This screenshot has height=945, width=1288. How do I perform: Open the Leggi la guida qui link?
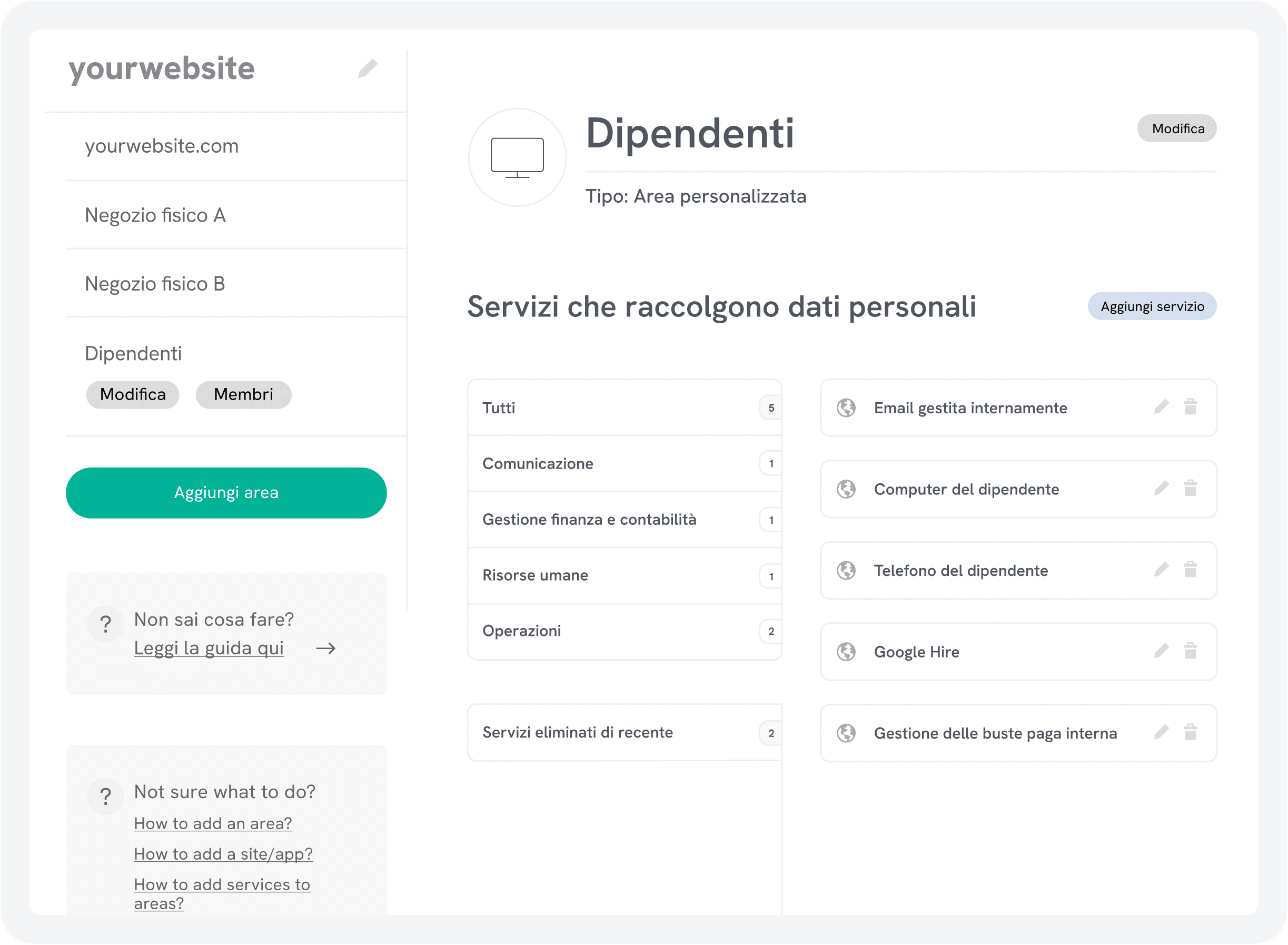pos(209,648)
